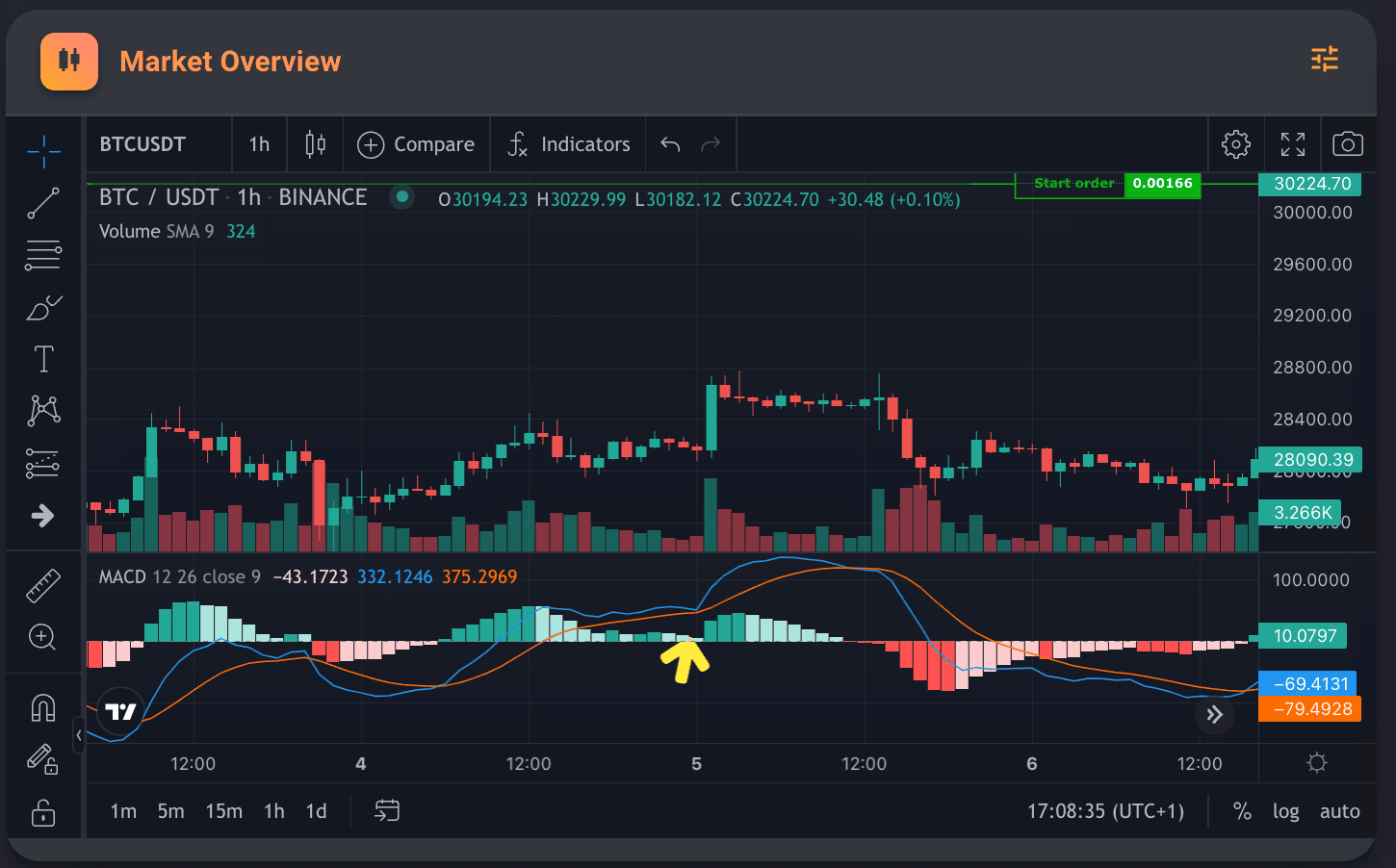Click the Compare button

pyautogui.click(x=416, y=144)
